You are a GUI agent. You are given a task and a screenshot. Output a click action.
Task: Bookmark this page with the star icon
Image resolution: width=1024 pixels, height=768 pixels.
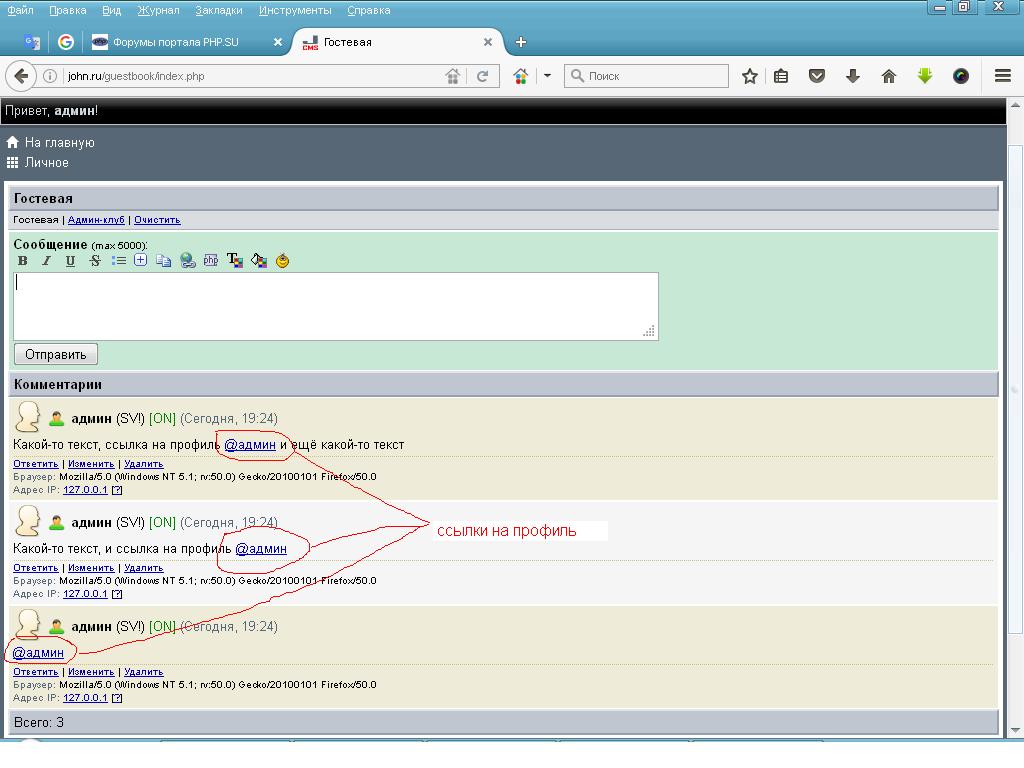750,76
